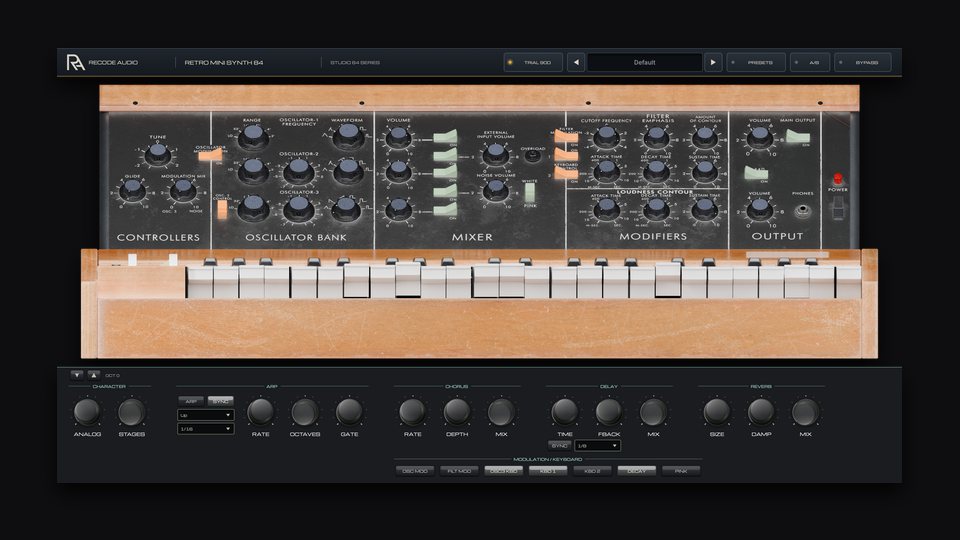The height and width of the screenshot is (540, 960).
Task: Click the Delay Fback knob
Action: tap(609, 412)
